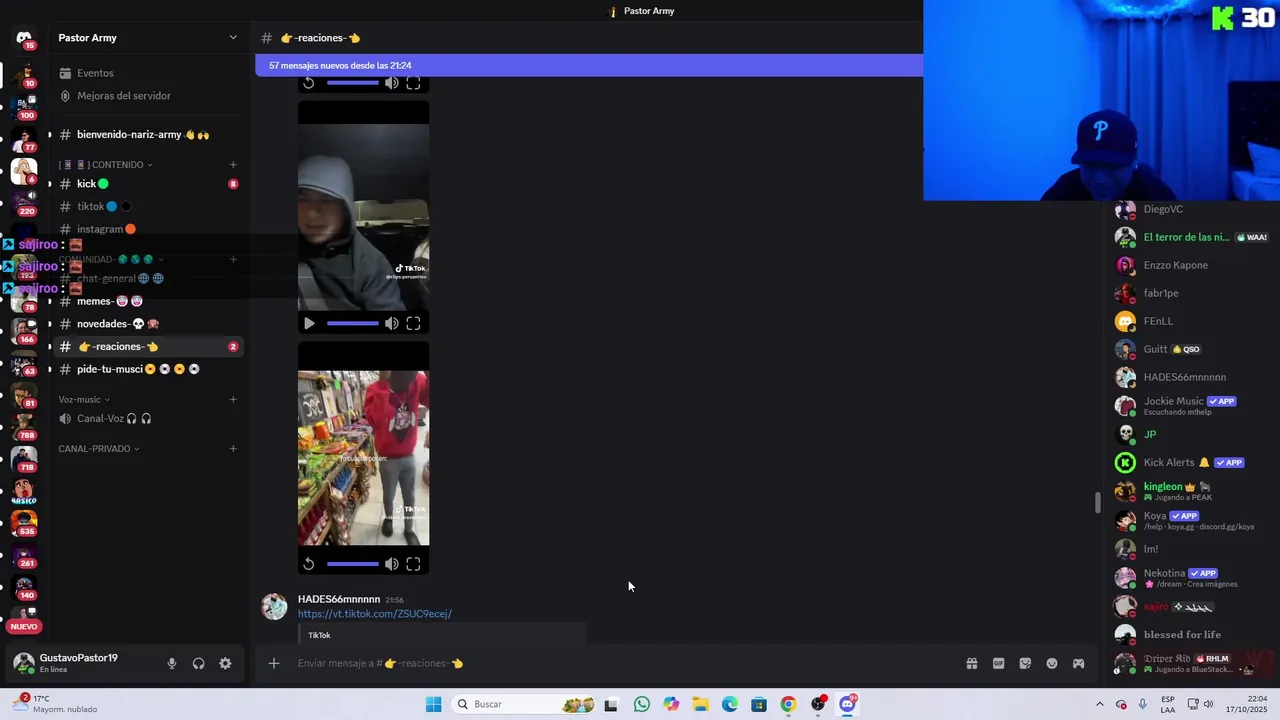Open Kick Alerts member profile
Screen dimensions: 1280x720
(x=1192, y=463)
